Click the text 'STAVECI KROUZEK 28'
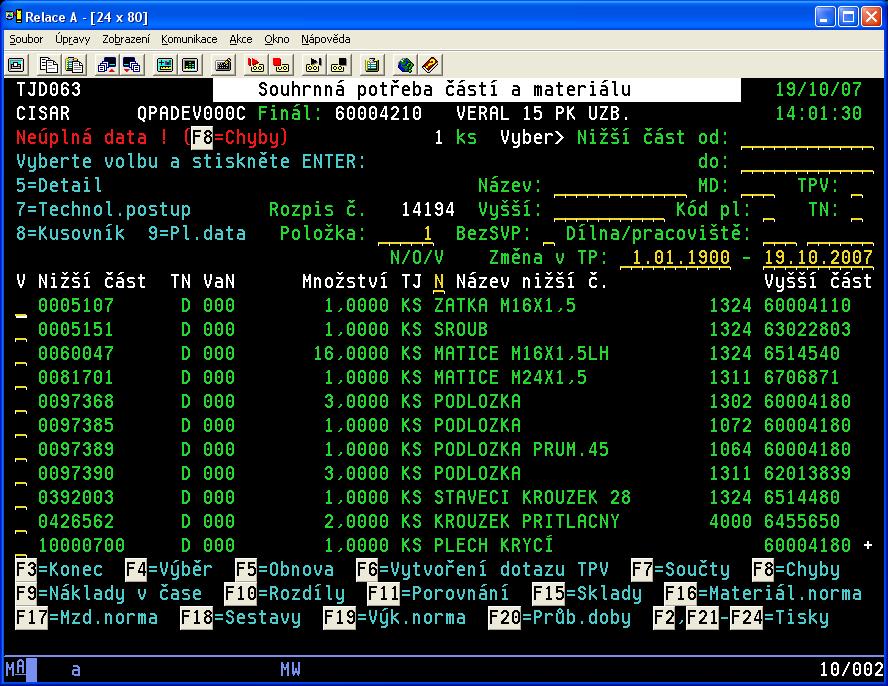Image resolution: width=888 pixels, height=686 pixels. click(x=532, y=497)
